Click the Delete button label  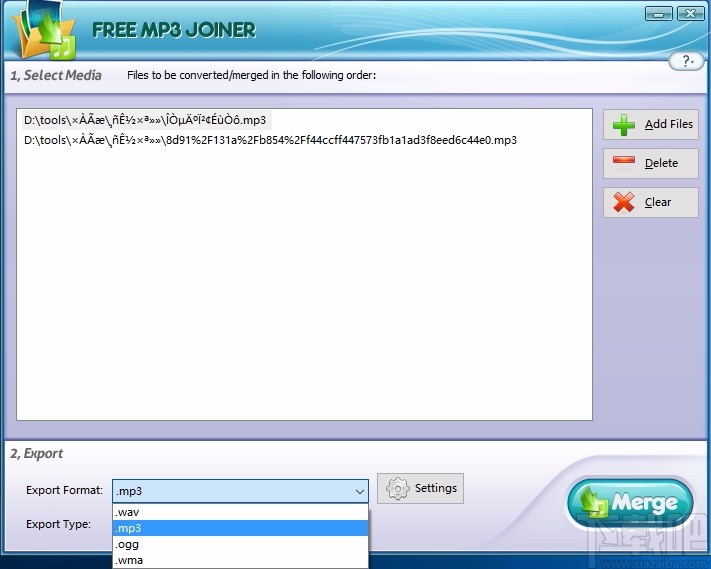pyautogui.click(x=661, y=163)
